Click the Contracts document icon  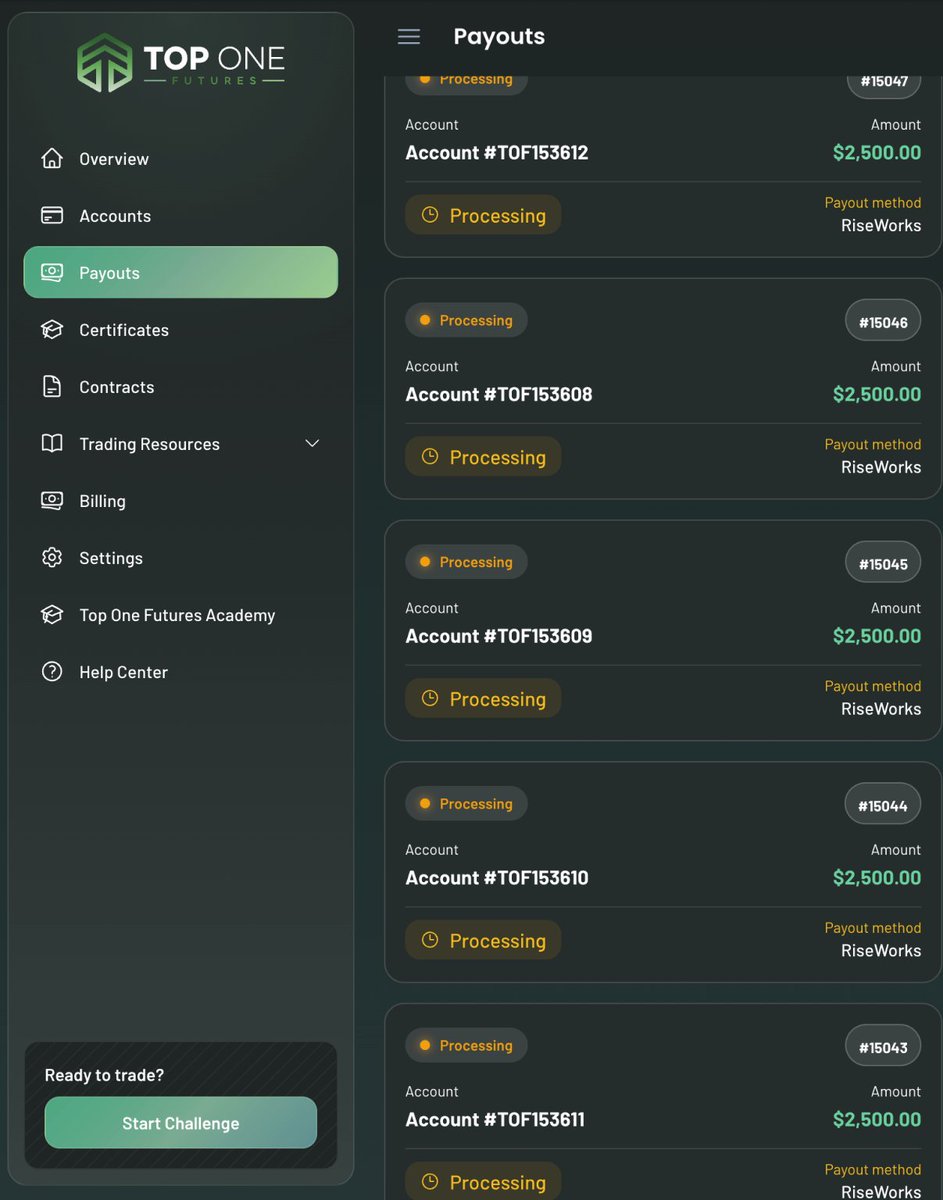52,386
